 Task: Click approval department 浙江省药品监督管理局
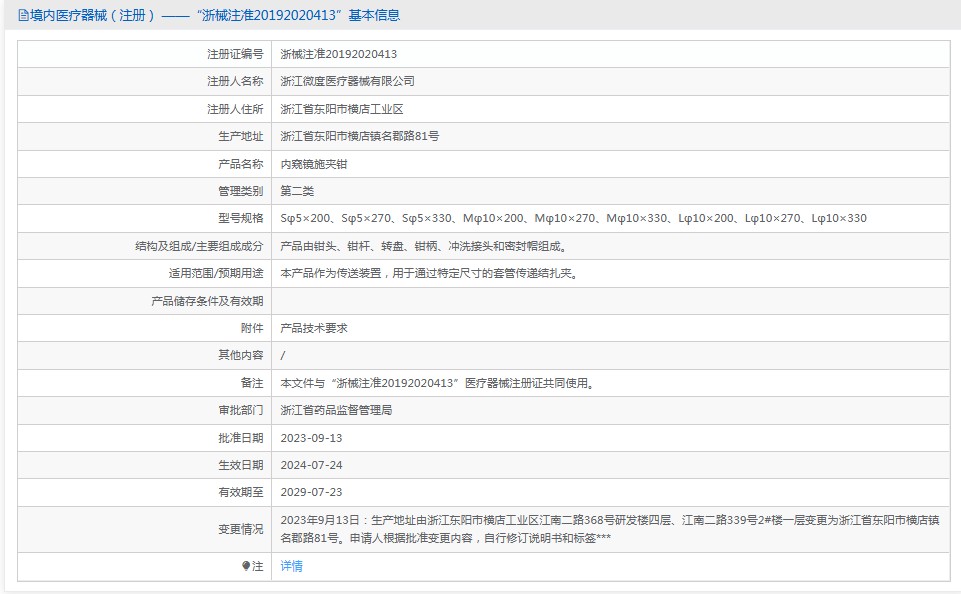tap(336, 410)
